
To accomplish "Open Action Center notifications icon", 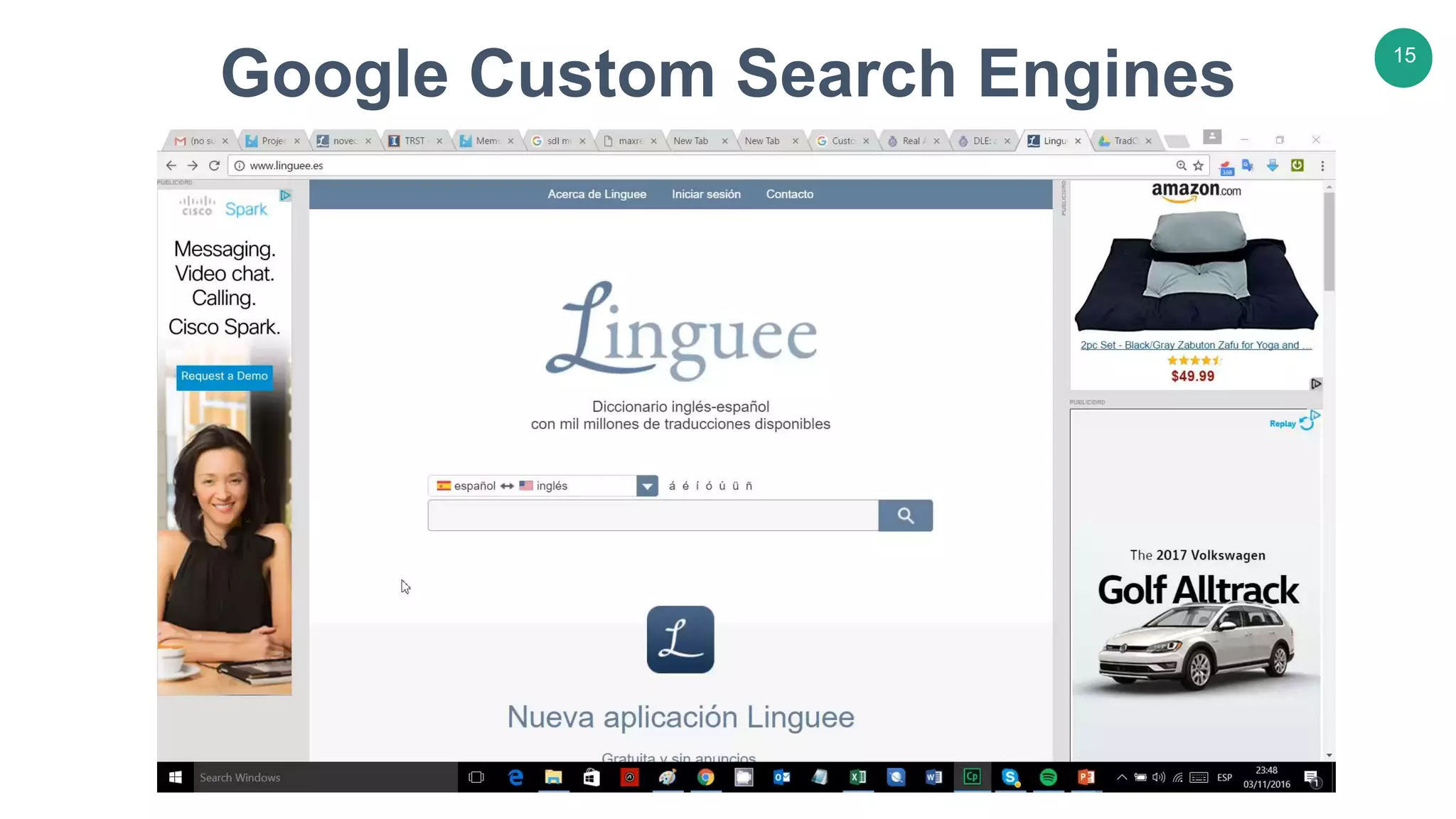I will (x=1312, y=778).
